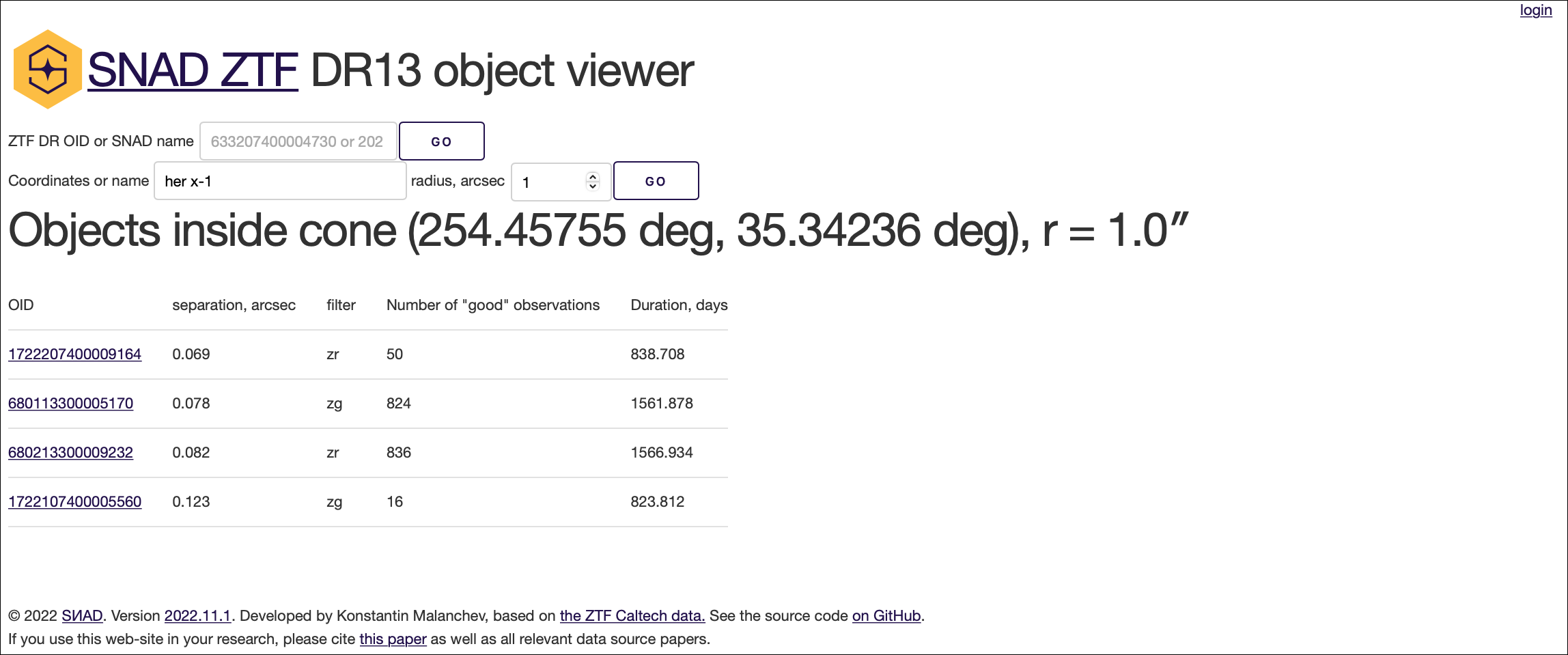This screenshot has width=1568, height=655.
Task: Click the zg filter in row 1722107400005560
Action: (335, 502)
